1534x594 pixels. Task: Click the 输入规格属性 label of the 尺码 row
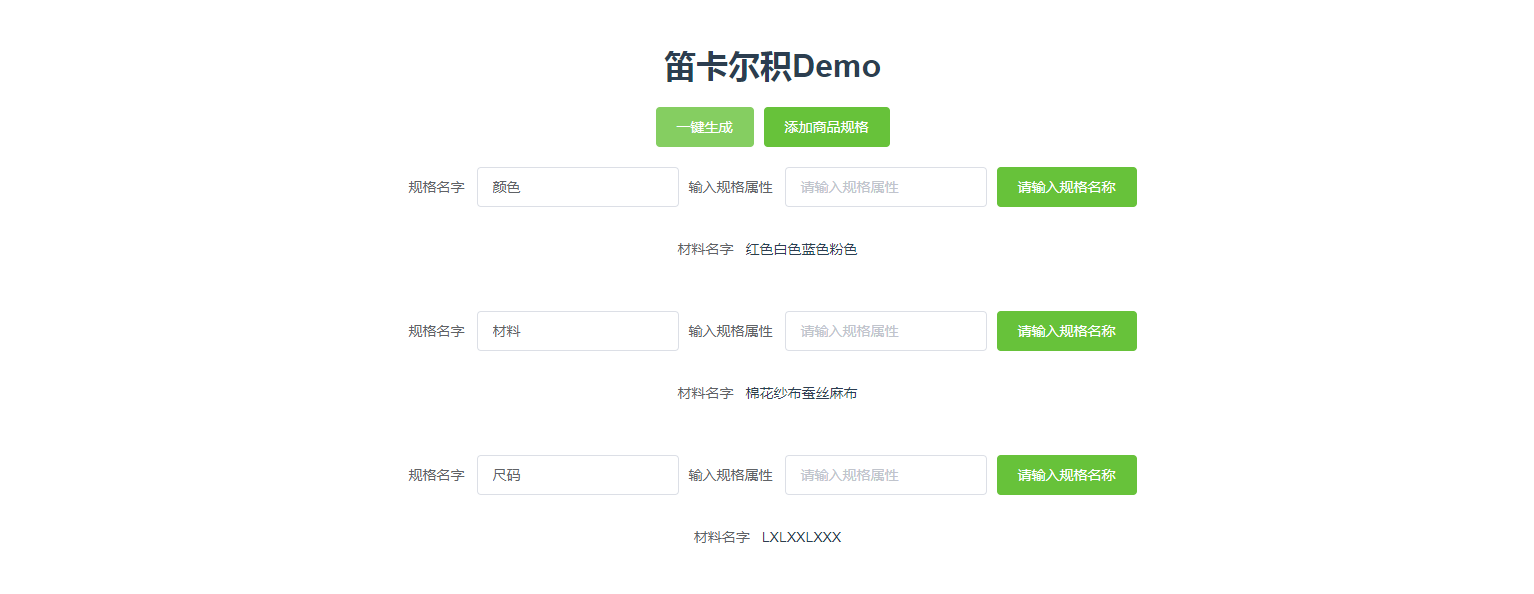(x=730, y=475)
